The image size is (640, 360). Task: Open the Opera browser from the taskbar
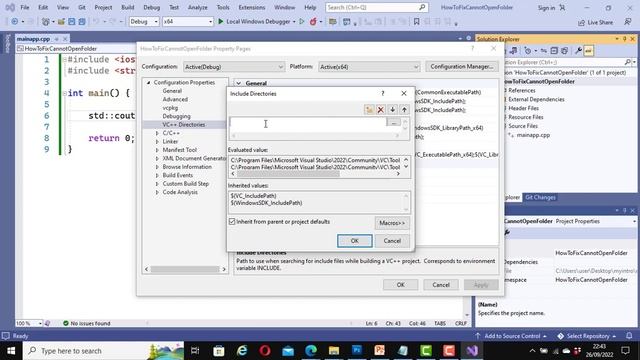point(265,351)
